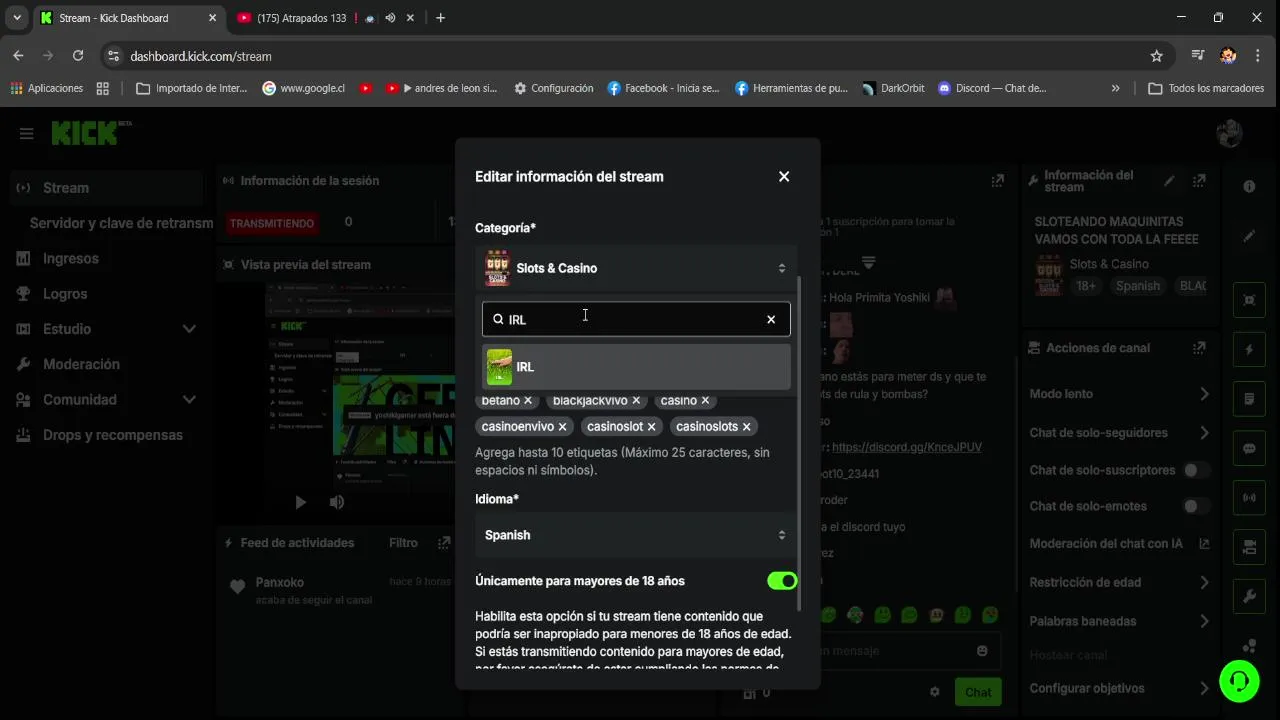
Task: Open Palabras baneadas settings
Action: 1120,621
